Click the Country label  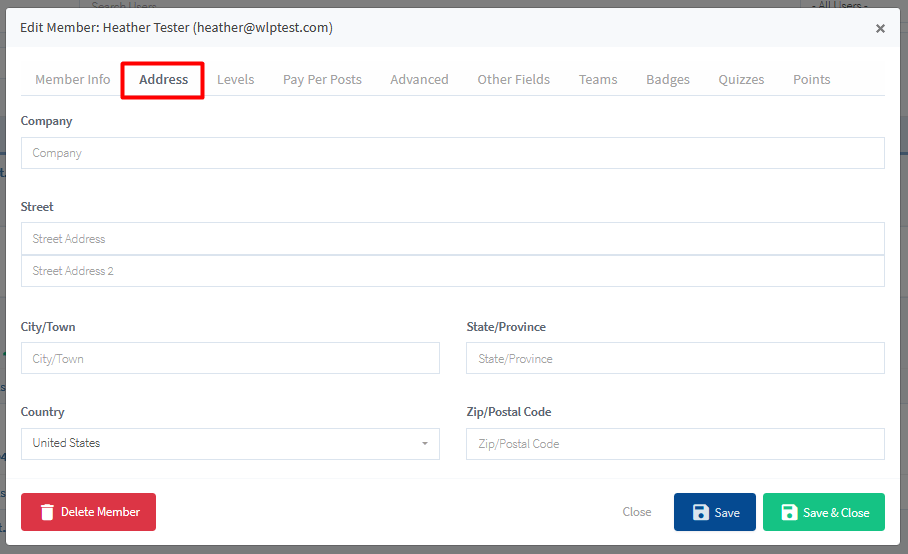click(x=43, y=412)
